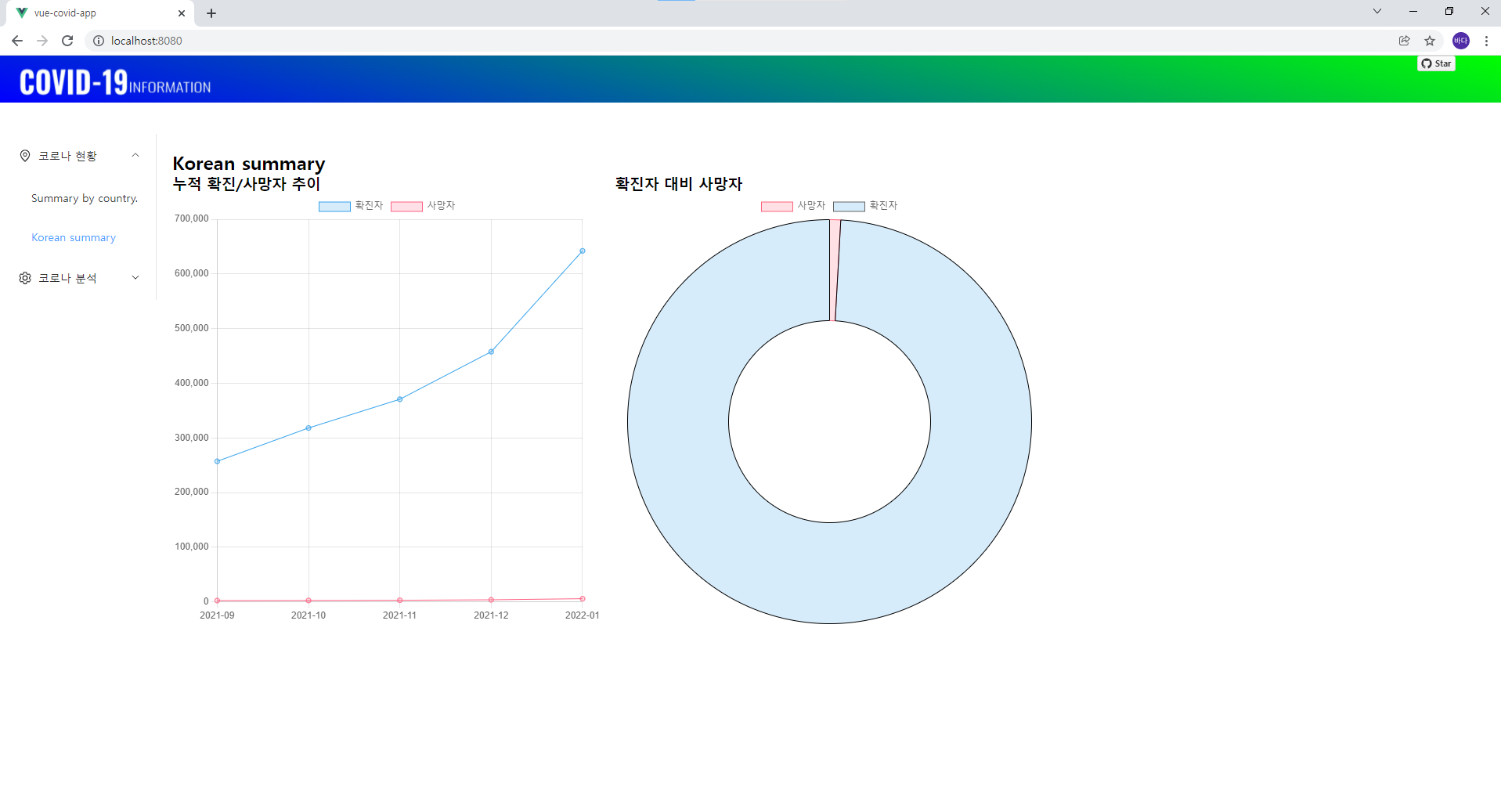Open the browser menu with three dots
Viewport: 1501px width, 812px height.
[1486, 41]
